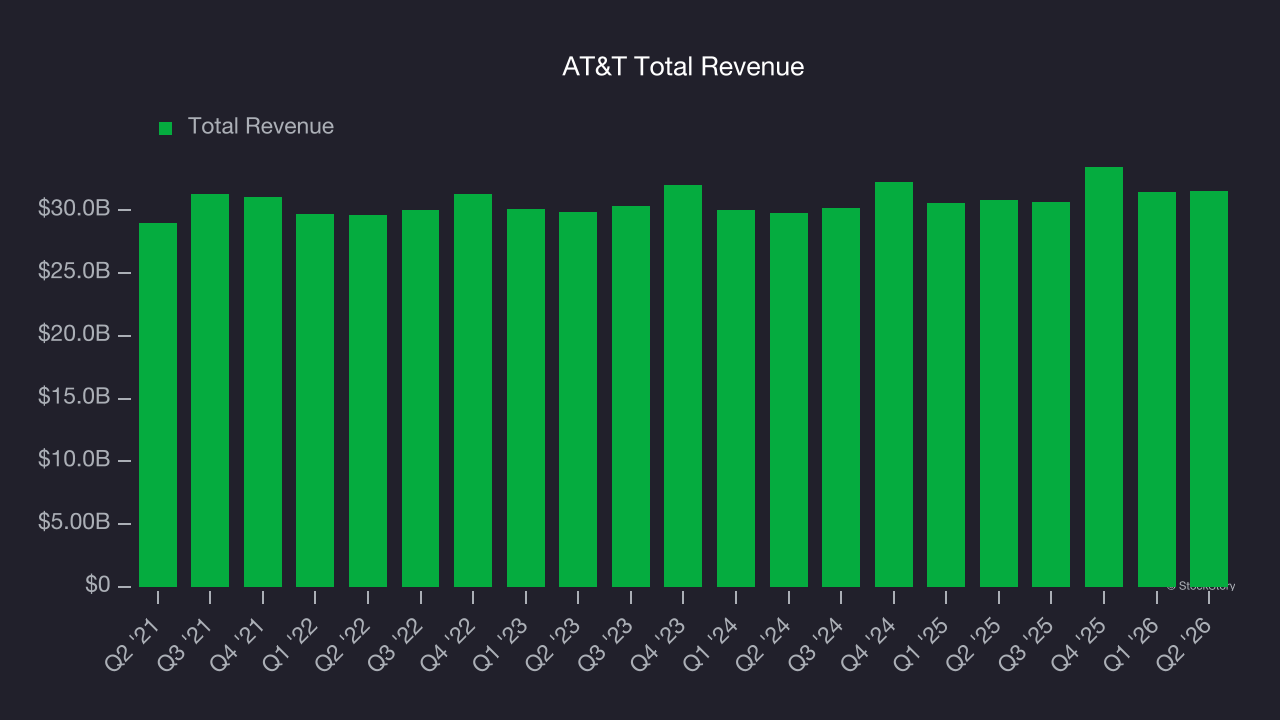Pick the Q3 '24 revenue bar
1280x720 pixels.
[841, 397]
